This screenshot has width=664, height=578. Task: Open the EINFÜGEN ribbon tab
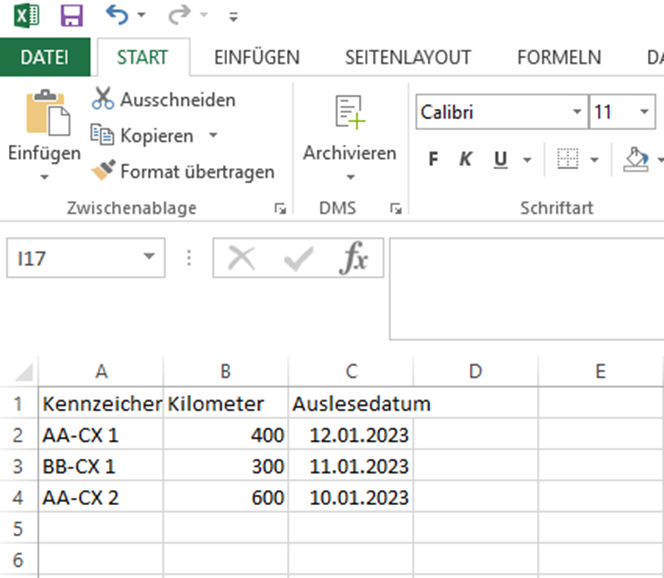coord(256,58)
